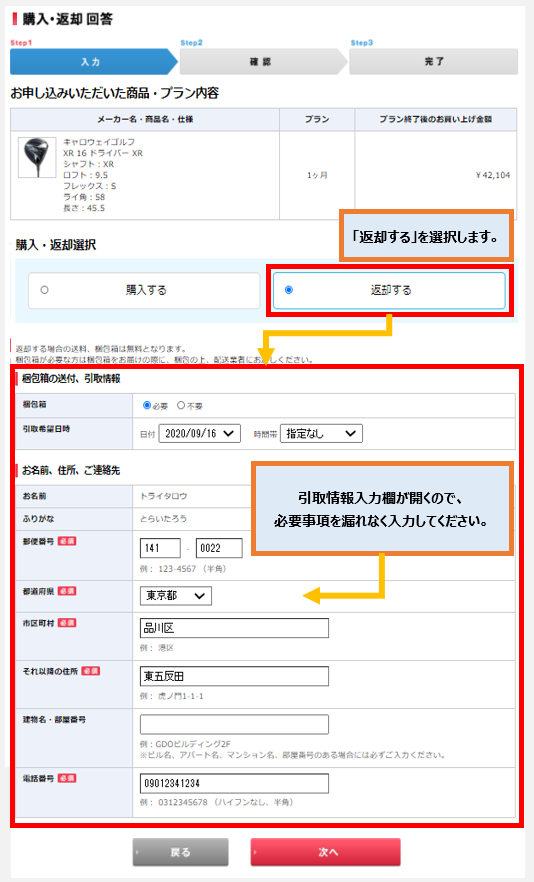Image resolution: width=534 pixels, height=882 pixels.
Task: Expand the 都道府県 dropdown showing 東京都
Action: [176, 596]
